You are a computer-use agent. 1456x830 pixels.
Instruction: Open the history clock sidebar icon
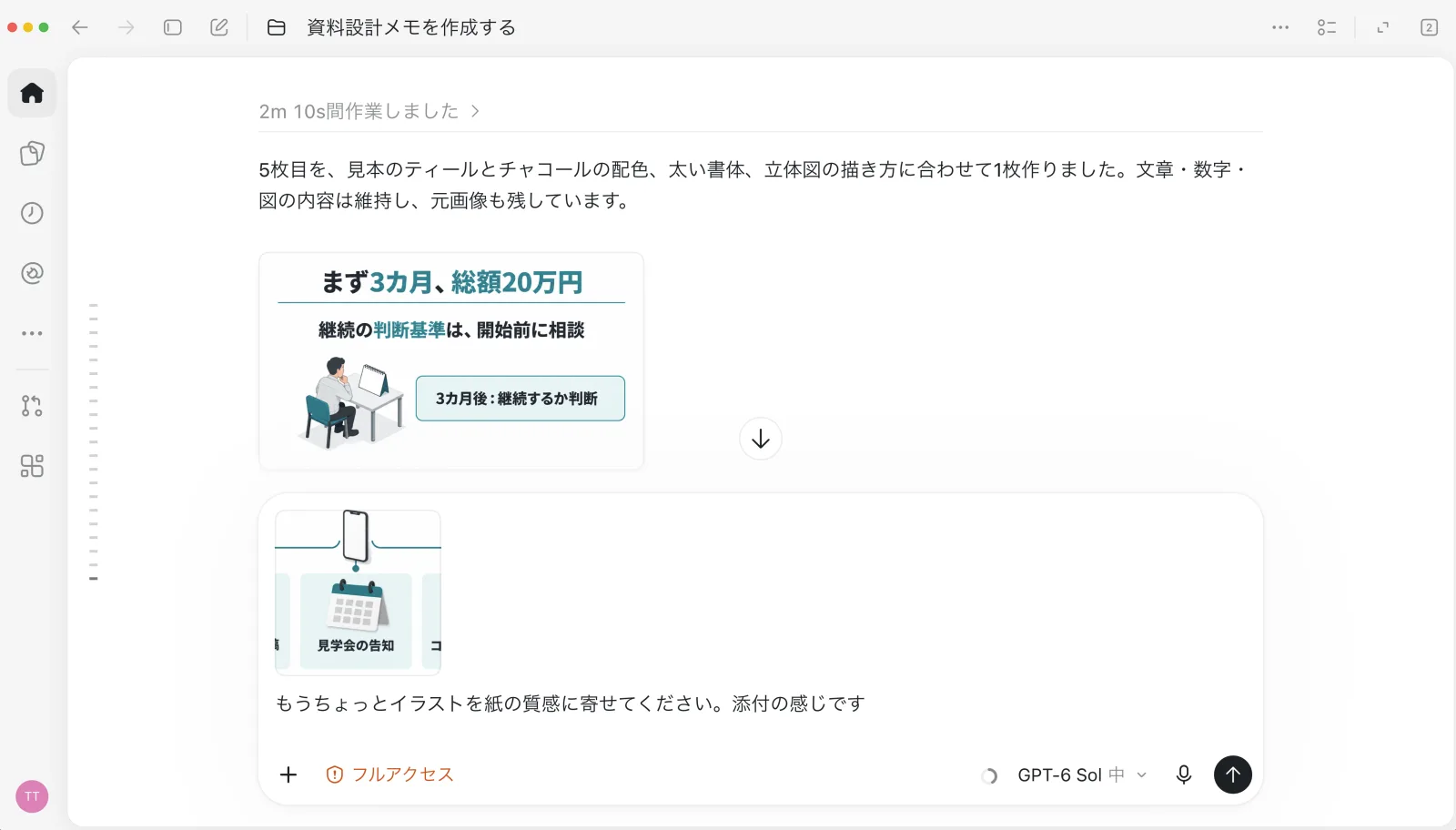tap(32, 213)
